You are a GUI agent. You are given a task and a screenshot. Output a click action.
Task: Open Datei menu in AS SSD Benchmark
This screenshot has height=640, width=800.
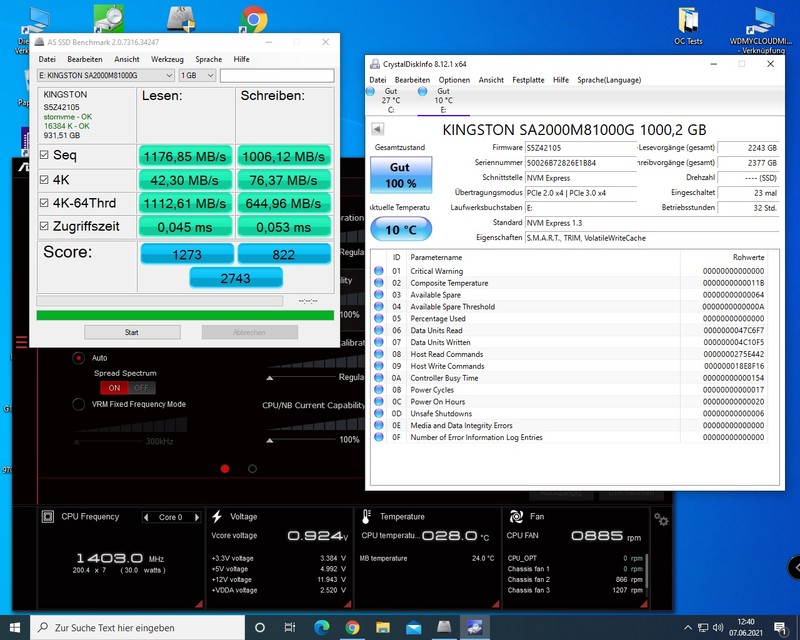(x=47, y=59)
